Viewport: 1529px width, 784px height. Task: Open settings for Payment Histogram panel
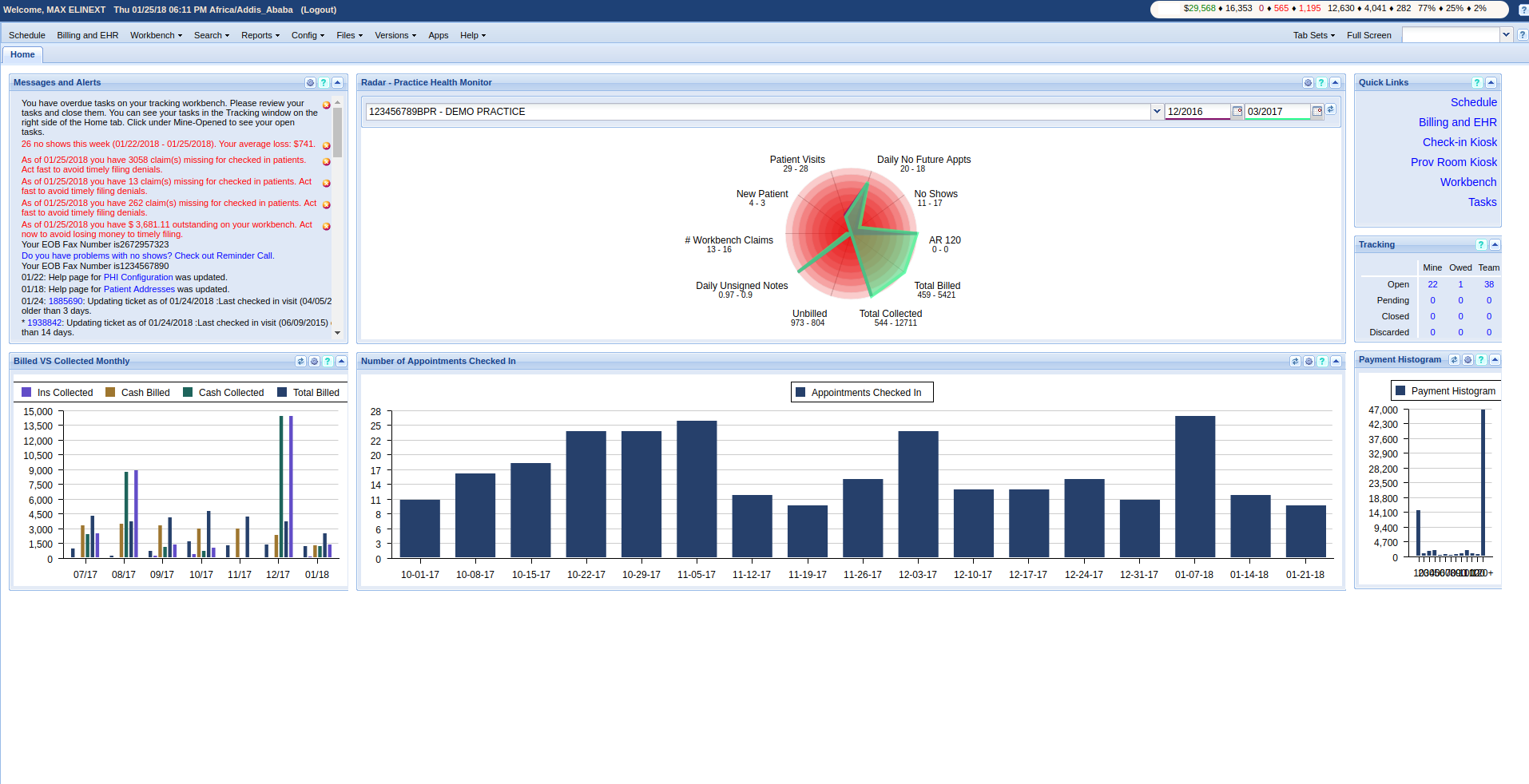click(1467, 360)
